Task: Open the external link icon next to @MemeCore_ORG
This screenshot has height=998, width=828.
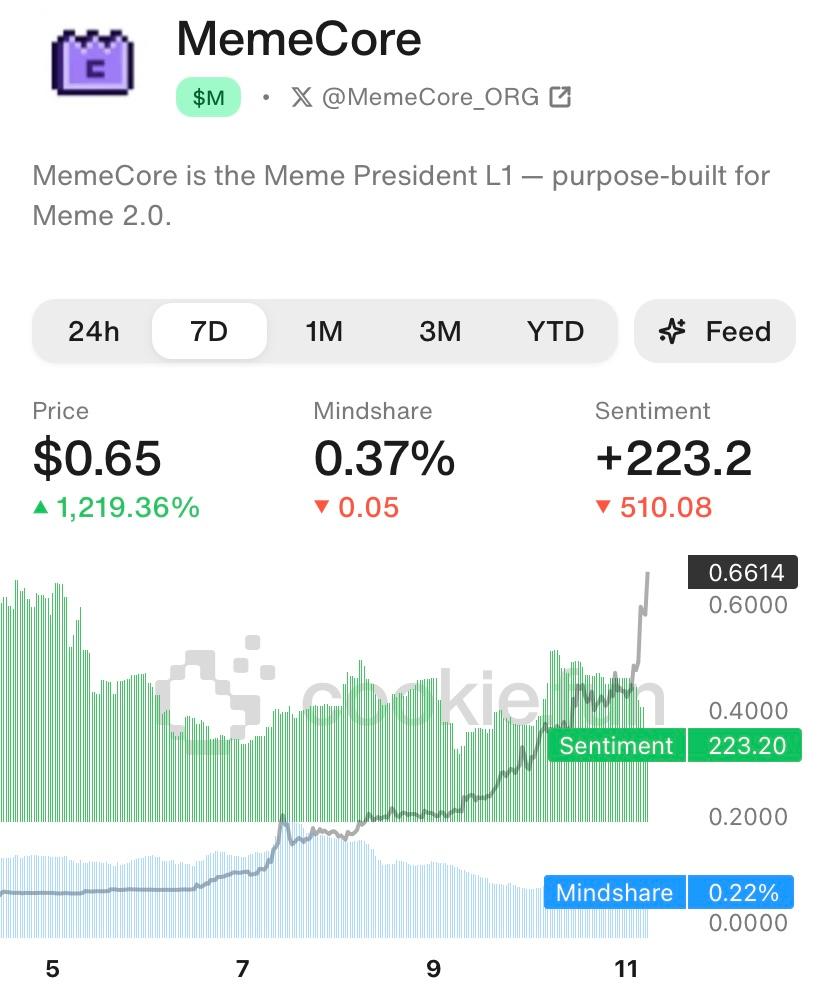Action: click(561, 97)
